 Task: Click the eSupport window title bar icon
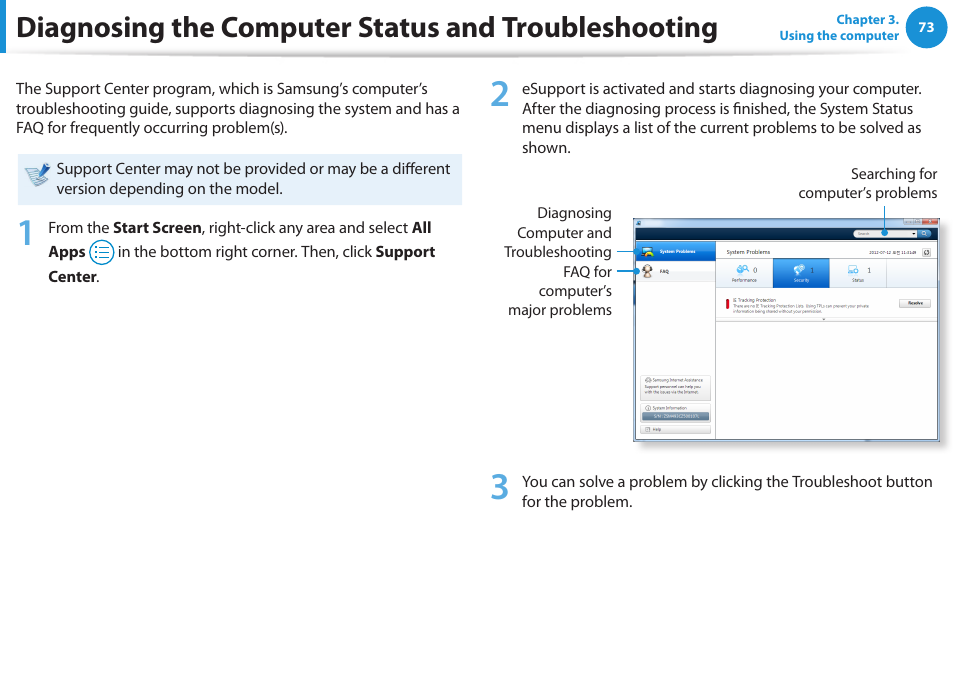[639, 223]
